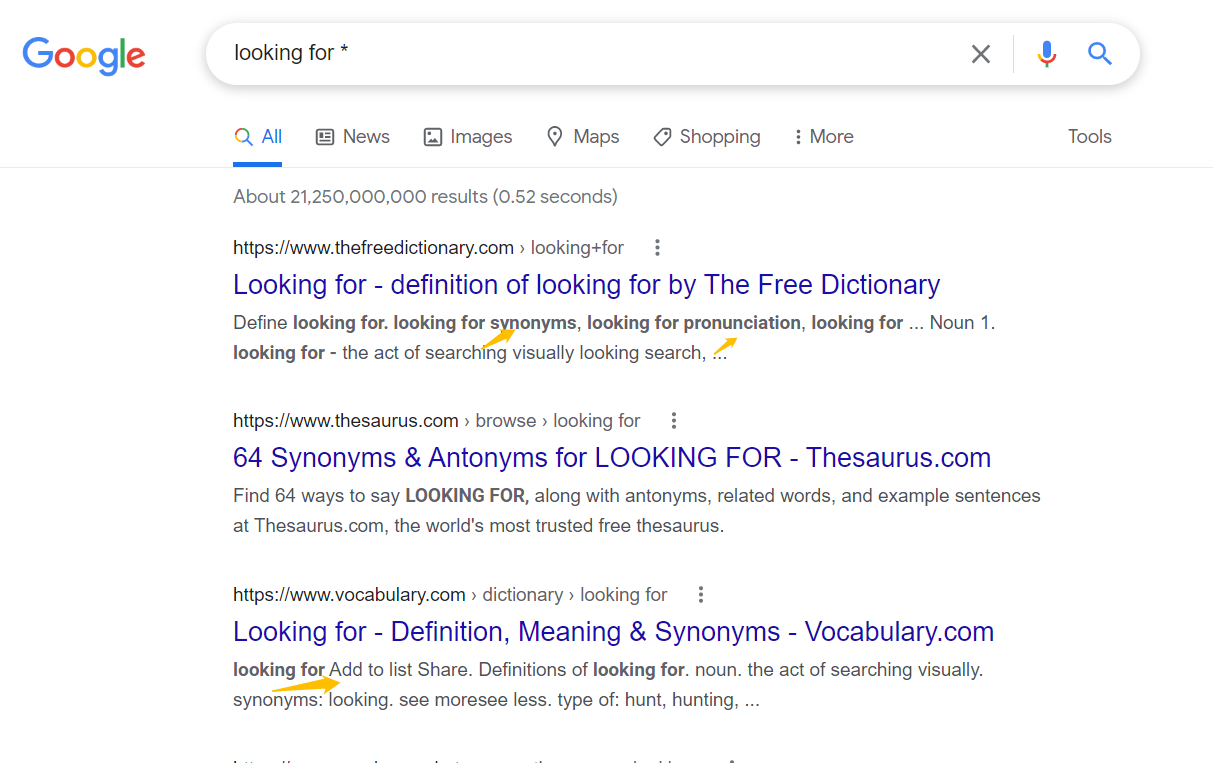
Task: Switch to the News tab
Action: tap(352, 137)
